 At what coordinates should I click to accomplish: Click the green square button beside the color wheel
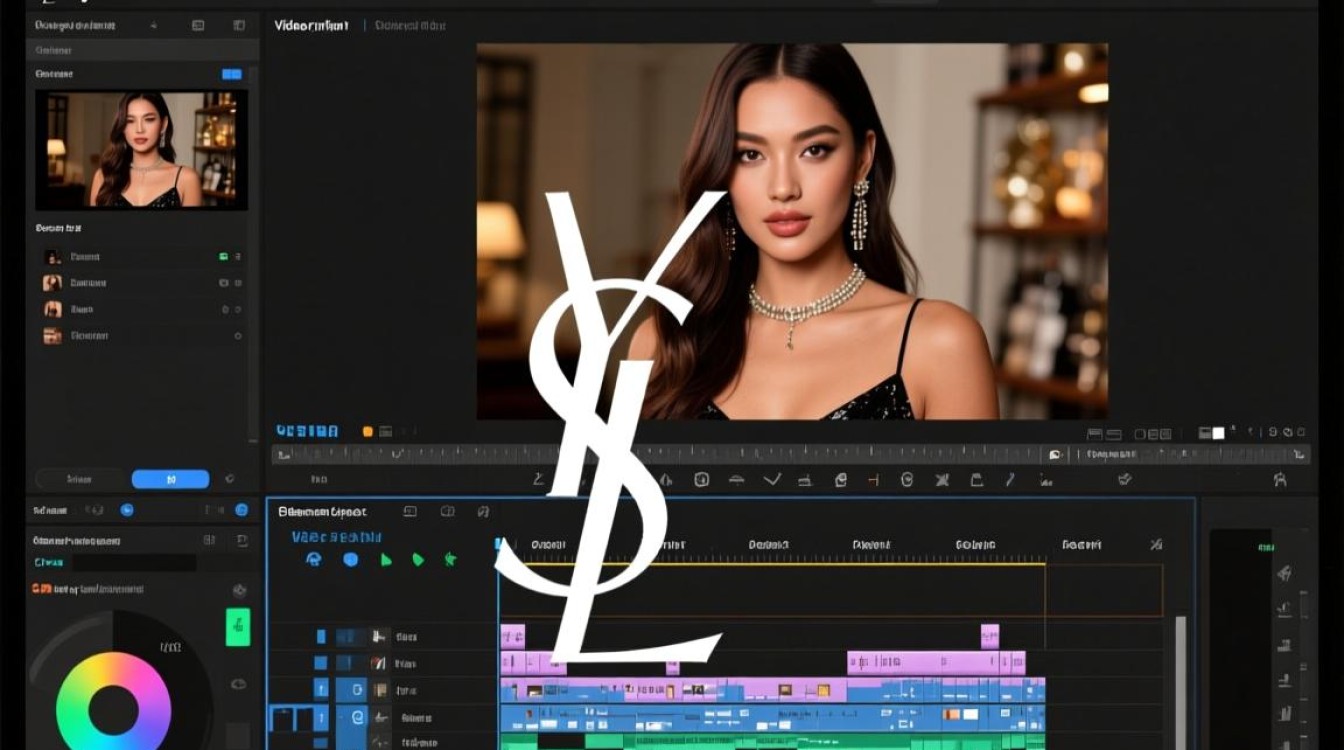pyautogui.click(x=238, y=627)
